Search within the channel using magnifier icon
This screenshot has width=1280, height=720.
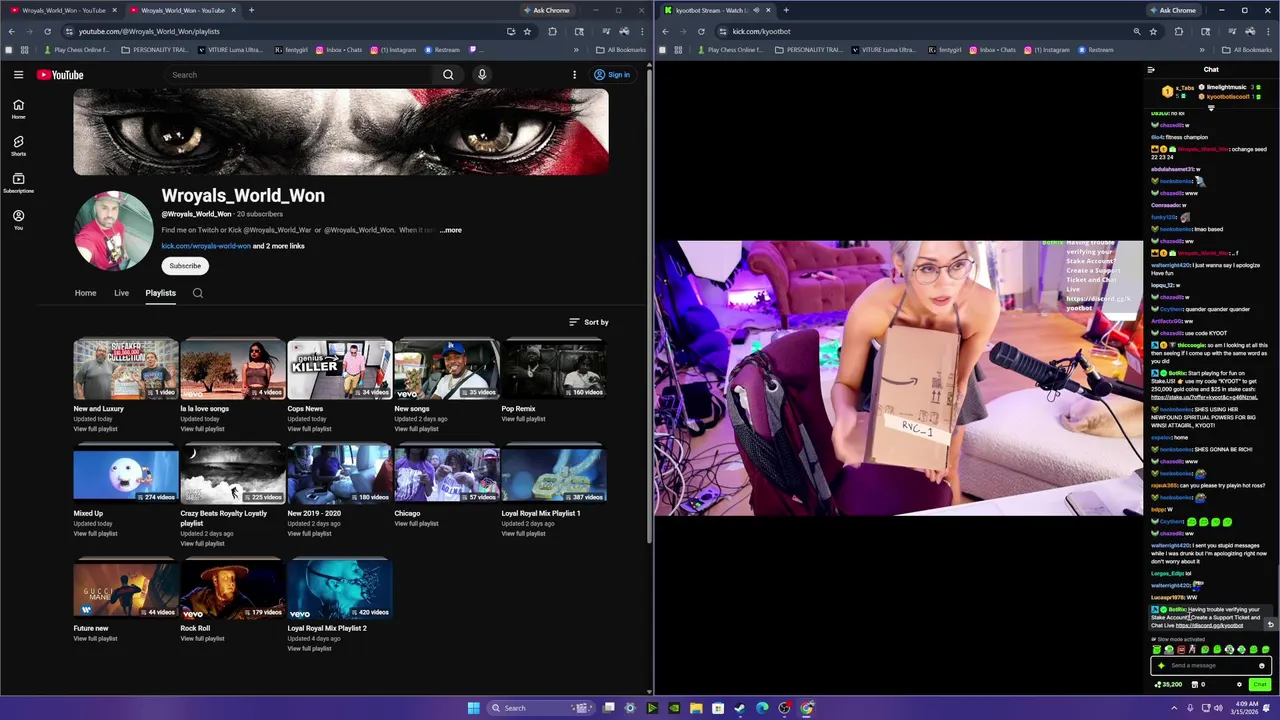(x=198, y=293)
